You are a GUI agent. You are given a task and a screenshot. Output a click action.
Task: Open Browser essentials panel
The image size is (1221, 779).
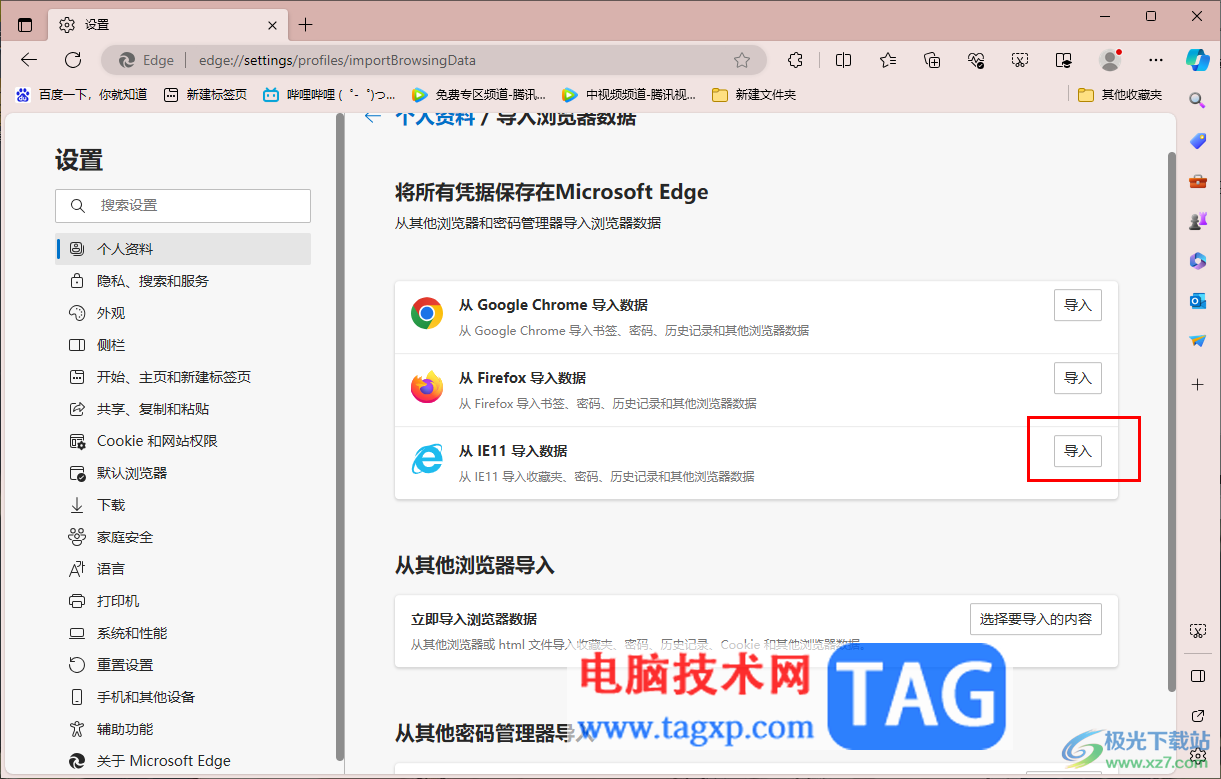coord(976,60)
